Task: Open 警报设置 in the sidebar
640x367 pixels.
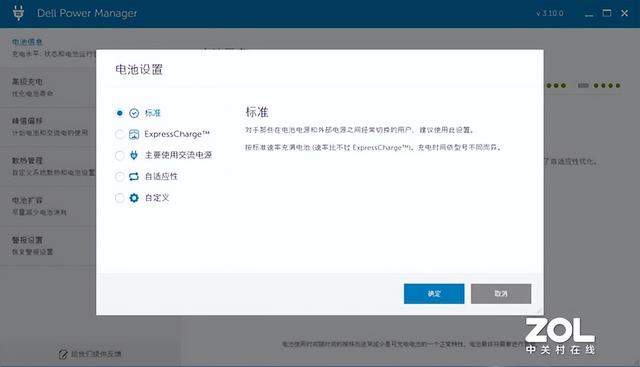Action: [48, 246]
